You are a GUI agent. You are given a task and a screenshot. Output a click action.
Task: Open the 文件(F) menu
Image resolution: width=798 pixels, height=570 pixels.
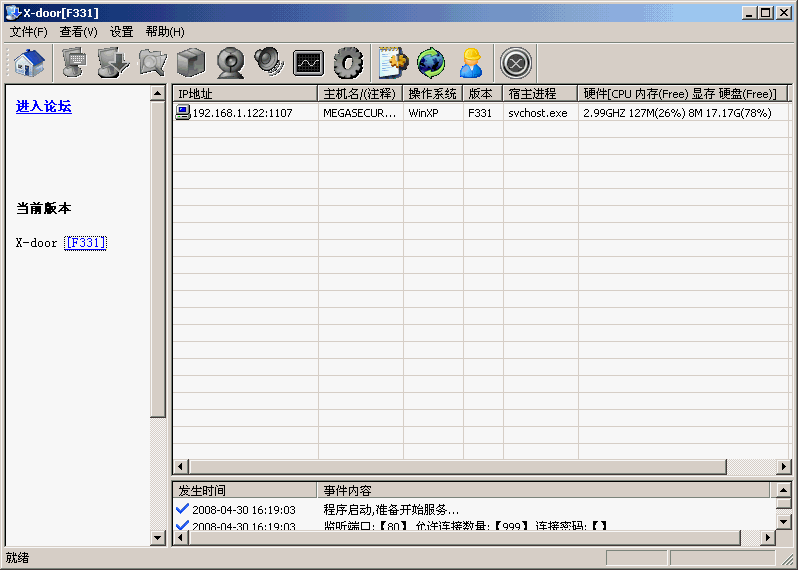click(29, 32)
